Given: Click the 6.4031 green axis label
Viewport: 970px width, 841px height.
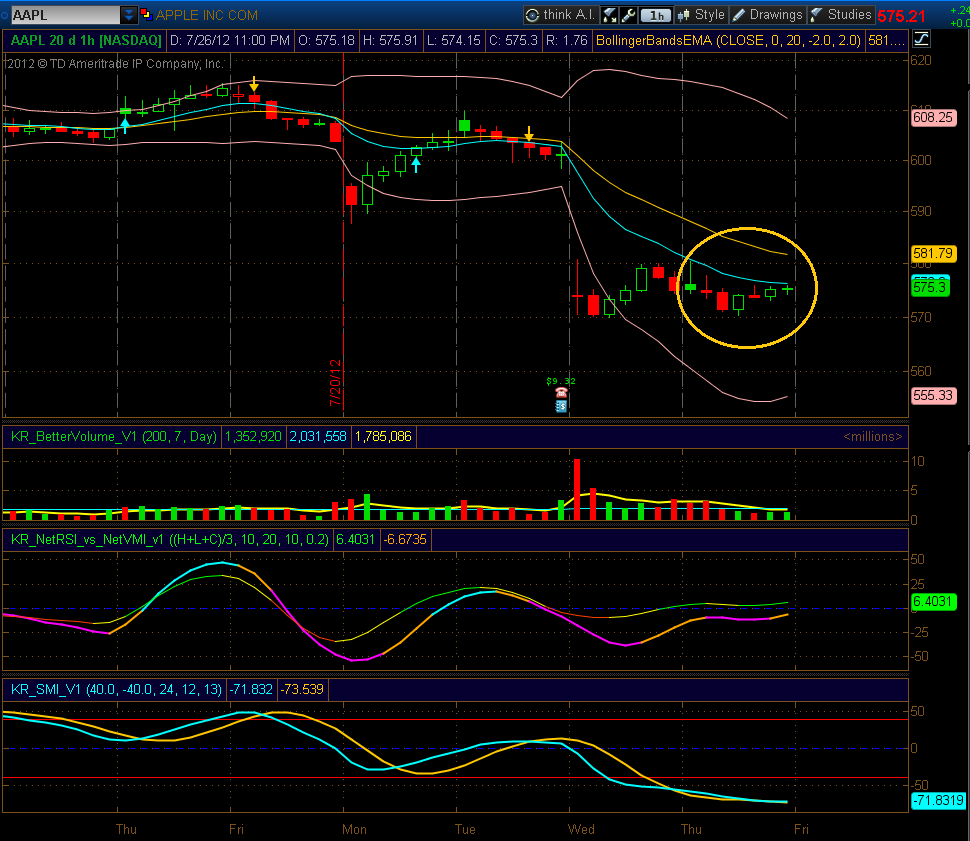Looking at the screenshot, I should tap(933, 602).
